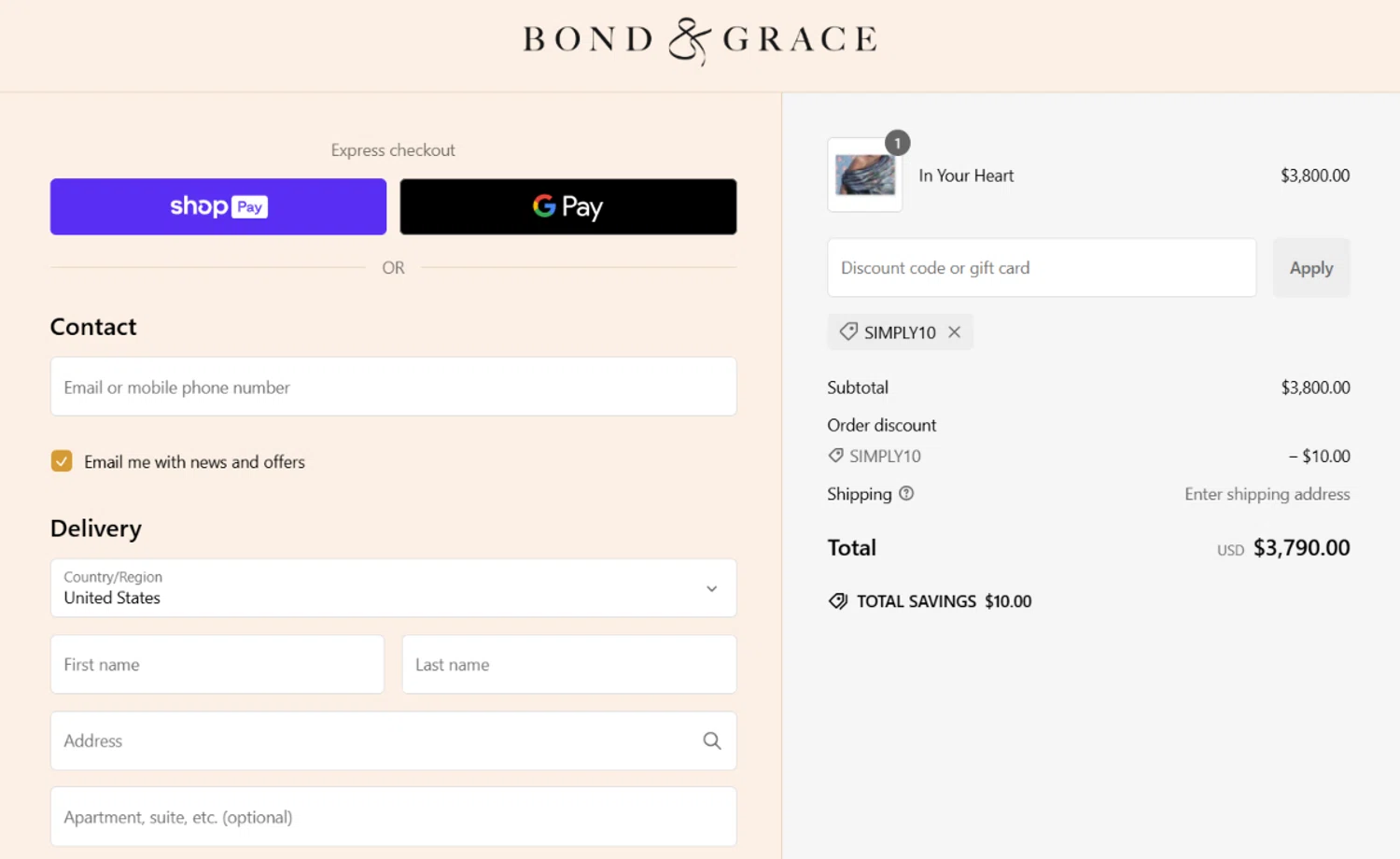Uncheck Email me with news and offers

62,461
